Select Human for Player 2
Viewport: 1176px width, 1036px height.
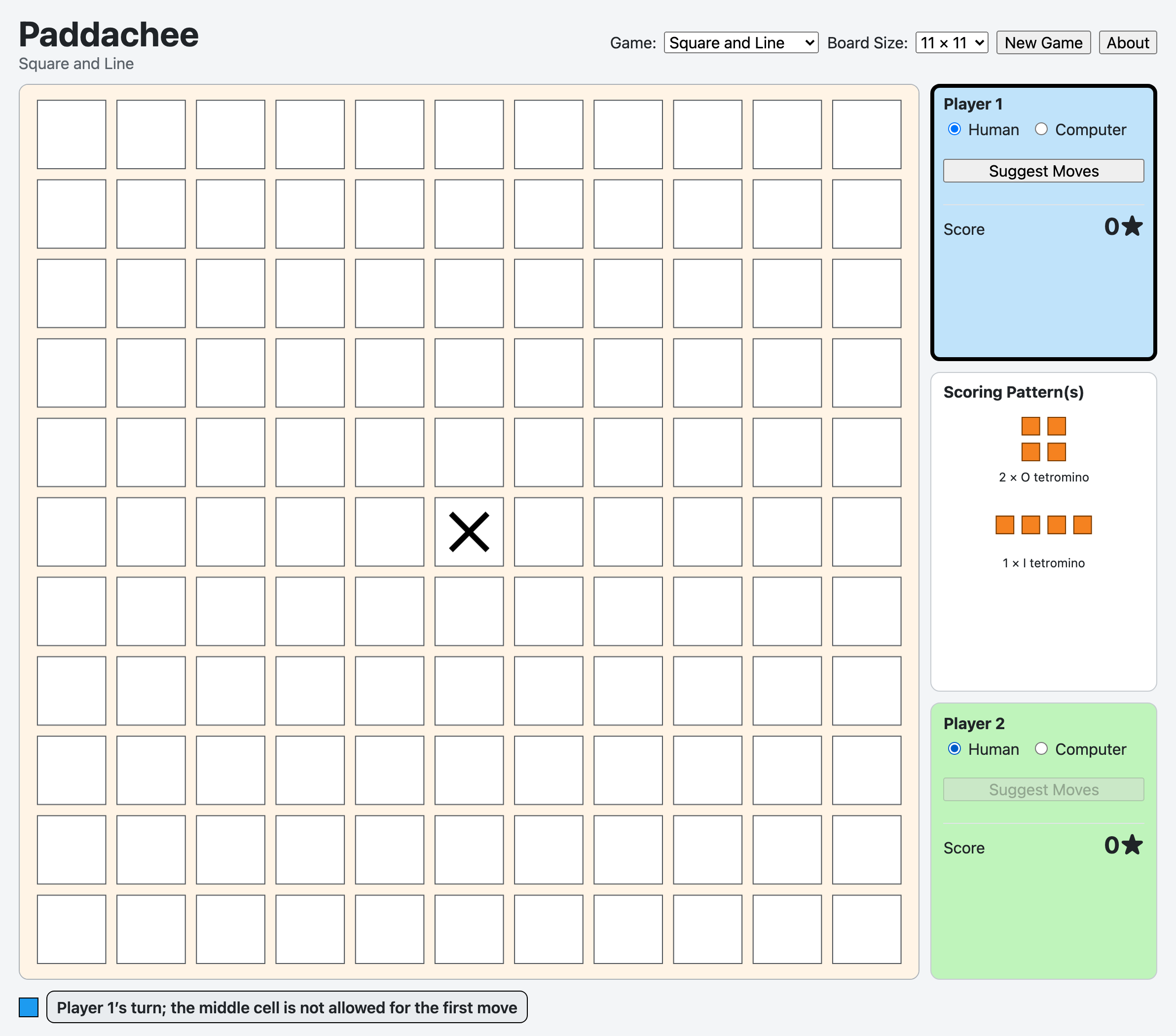coord(955,748)
